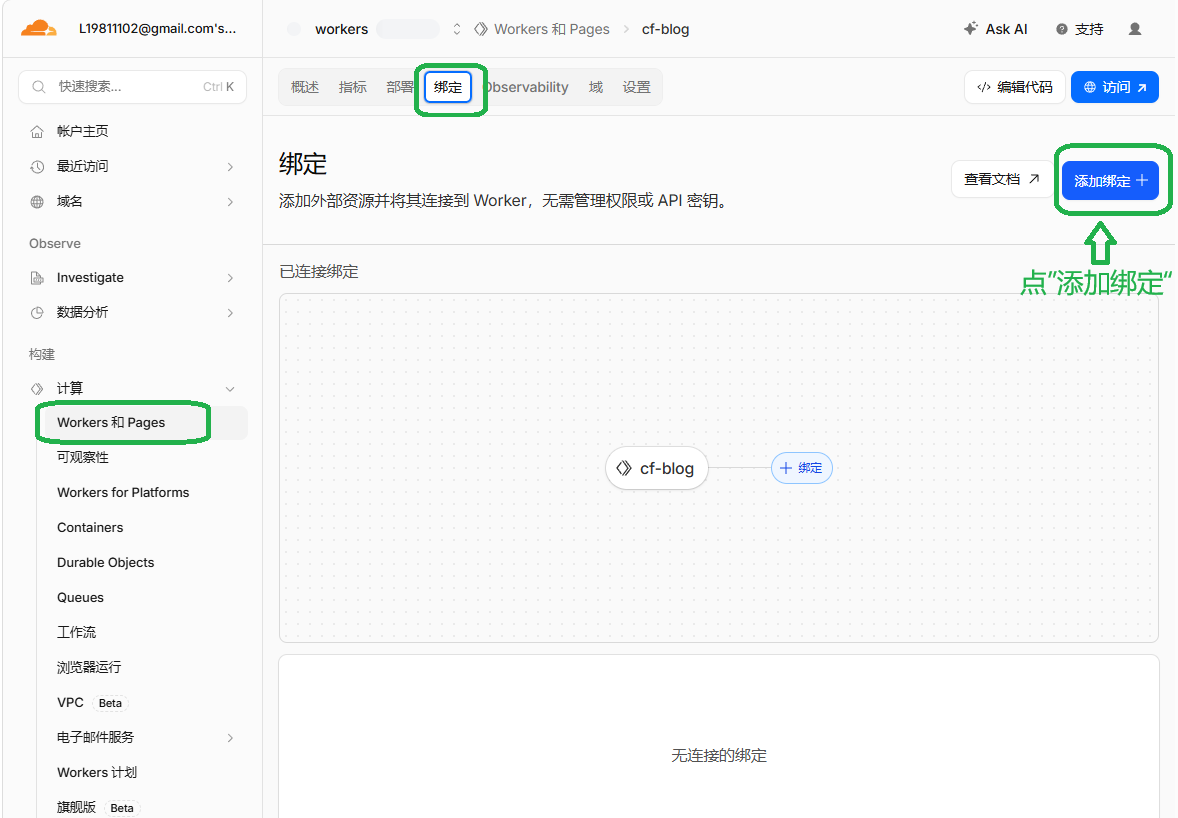Viewport: 1178px width, 818px height.
Task: Click the cf-blog worker node
Action: (x=657, y=468)
